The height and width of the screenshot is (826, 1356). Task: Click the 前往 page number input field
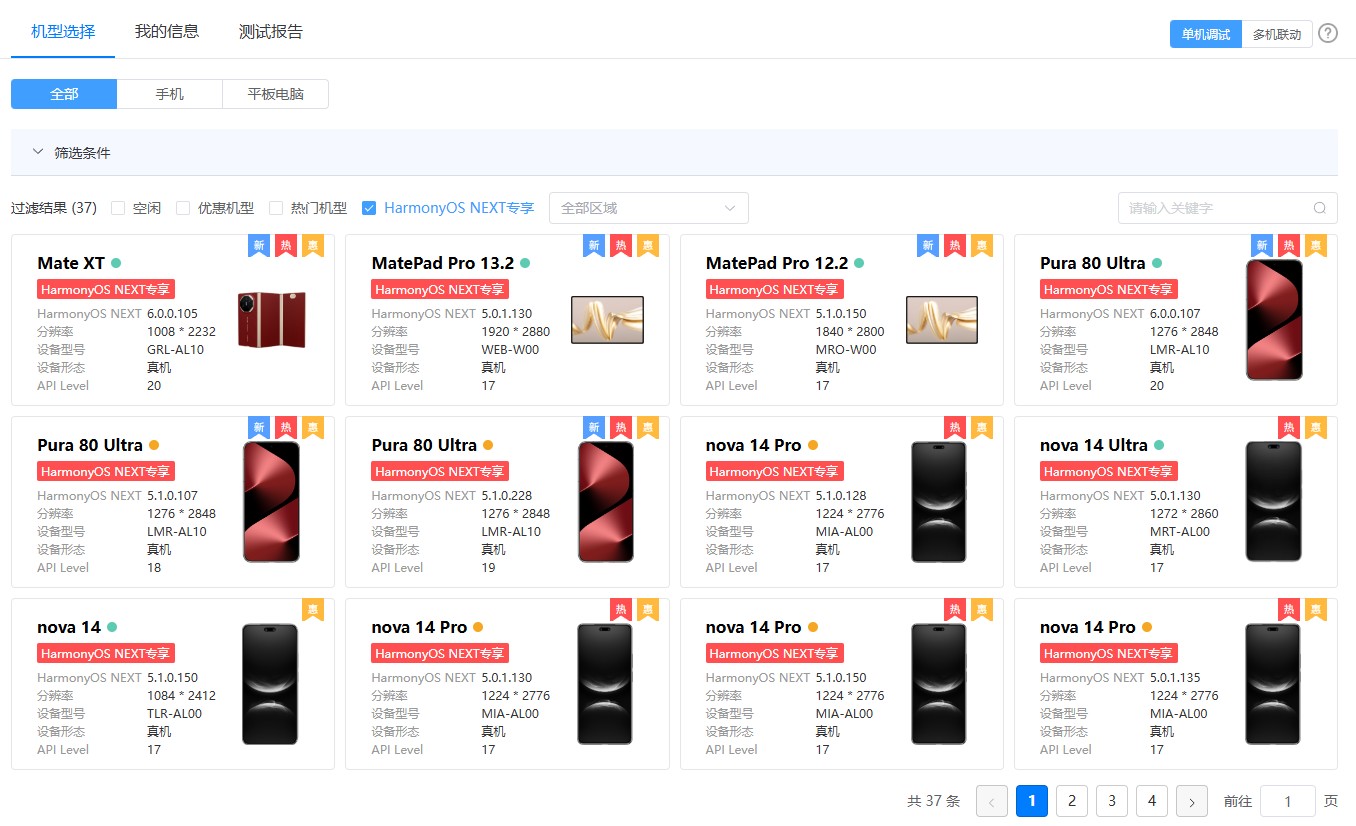[x=1287, y=801]
